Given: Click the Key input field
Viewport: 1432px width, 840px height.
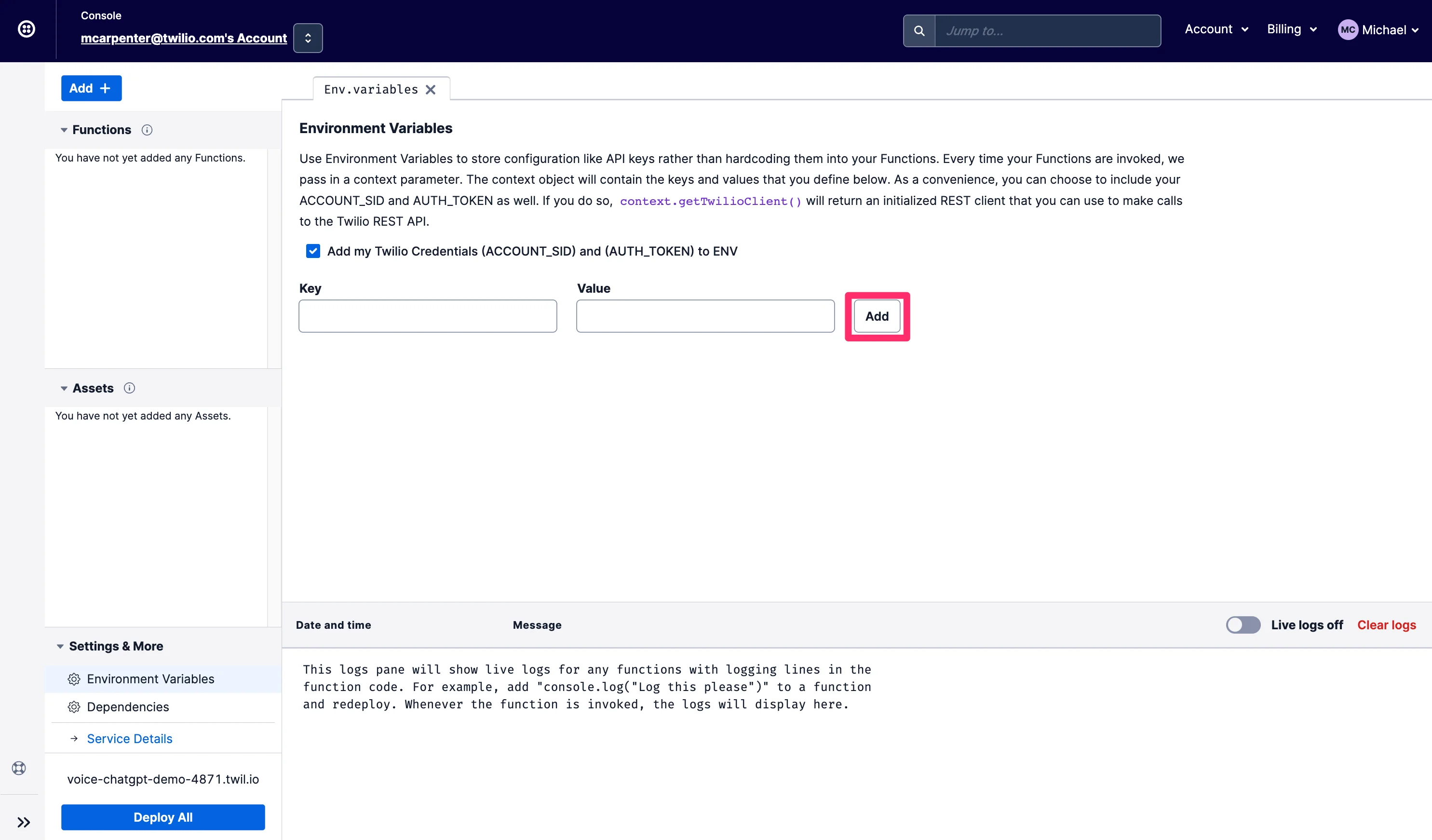Looking at the screenshot, I should pos(428,316).
